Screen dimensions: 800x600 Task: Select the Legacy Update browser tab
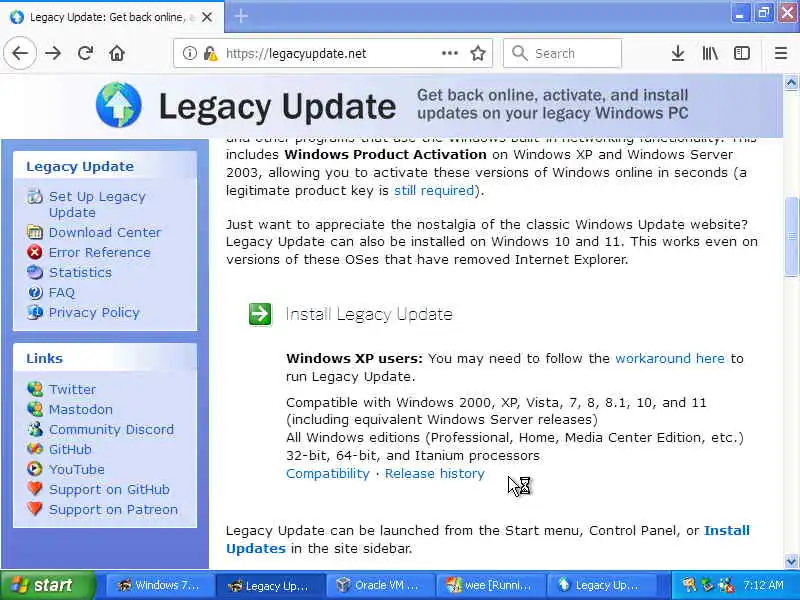click(x=112, y=17)
